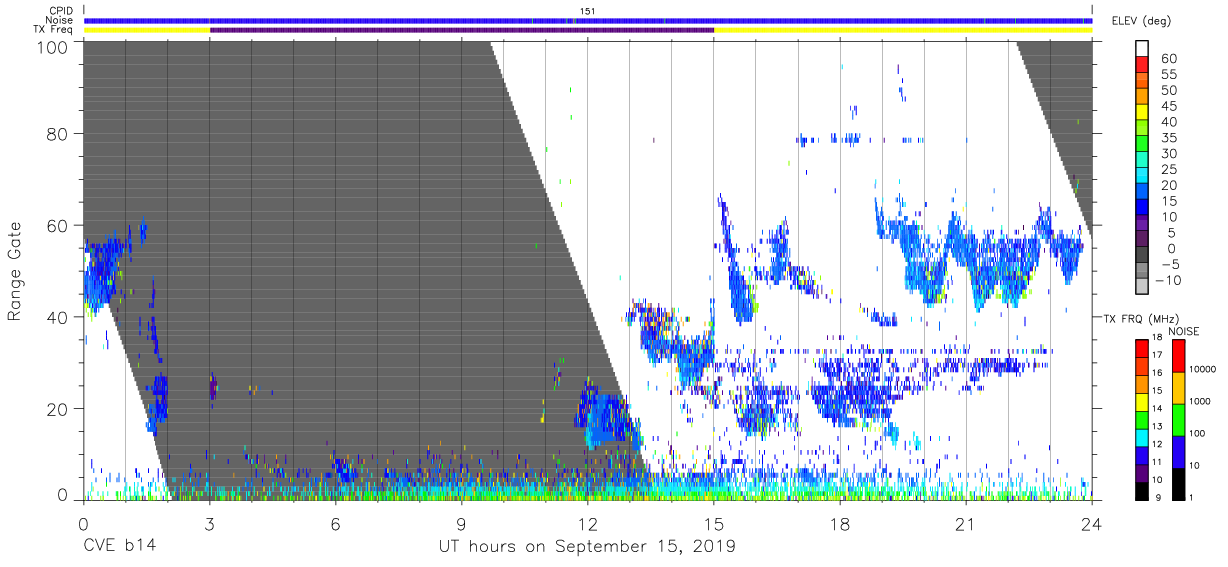Click the '21' tick label on the time axis
1228x567 pixels.
[x=966, y=524]
